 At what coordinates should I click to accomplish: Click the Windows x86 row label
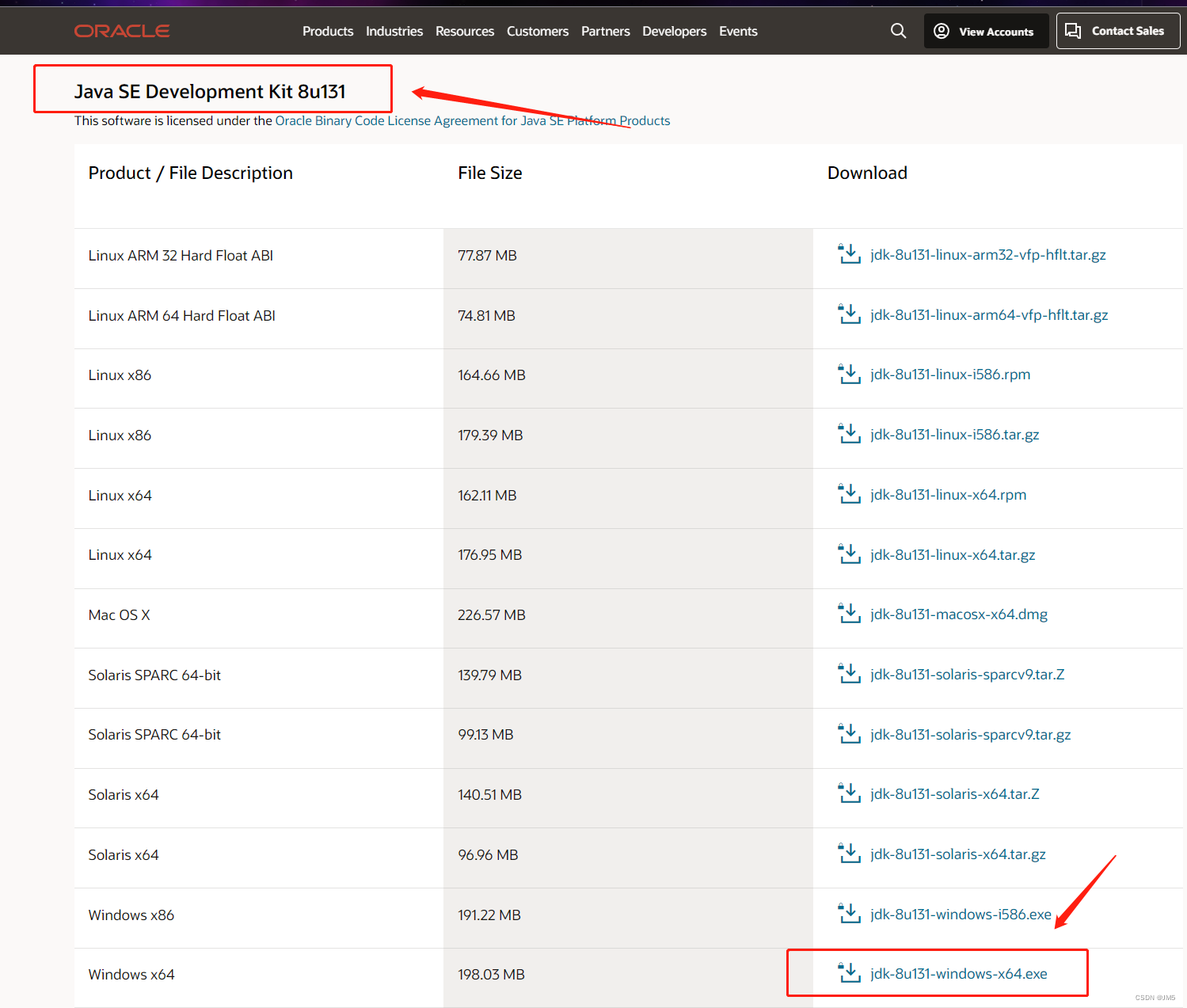click(131, 915)
